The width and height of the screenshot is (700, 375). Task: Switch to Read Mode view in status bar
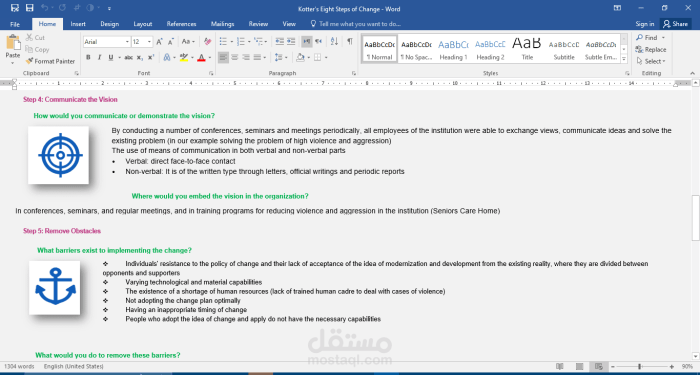pyautogui.click(x=560, y=367)
